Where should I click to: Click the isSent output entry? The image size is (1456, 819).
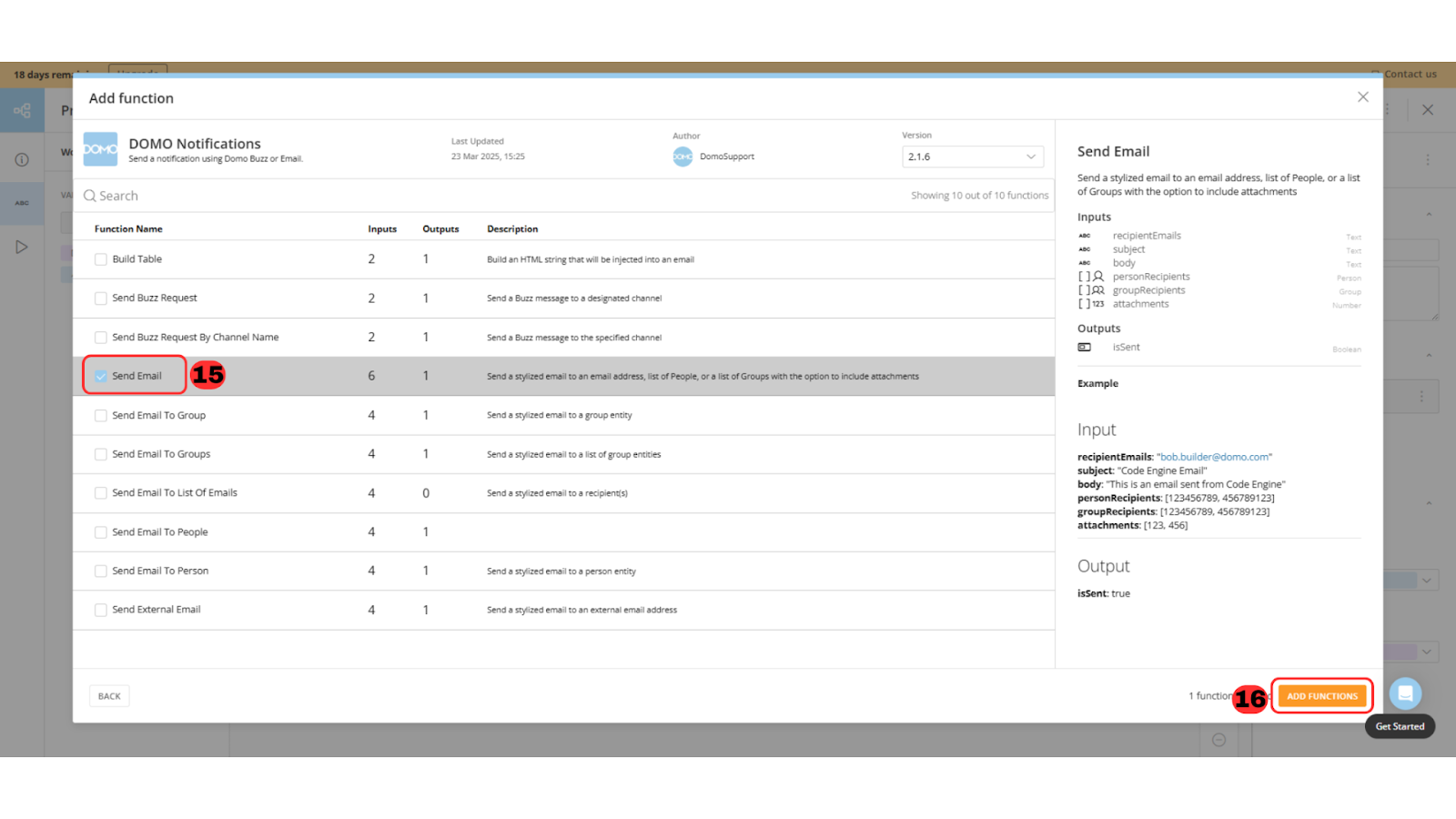coord(1126,347)
